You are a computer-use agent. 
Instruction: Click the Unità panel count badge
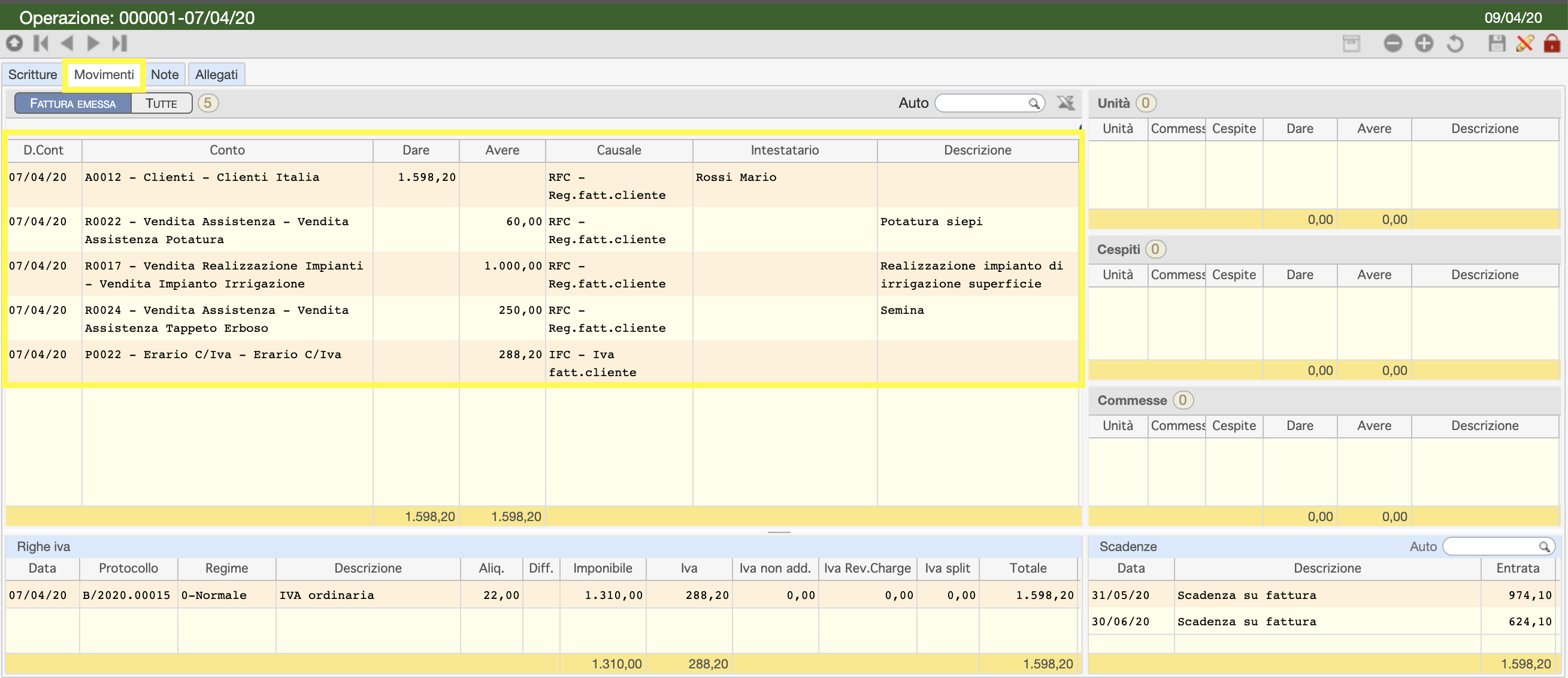tap(1146, 103)
